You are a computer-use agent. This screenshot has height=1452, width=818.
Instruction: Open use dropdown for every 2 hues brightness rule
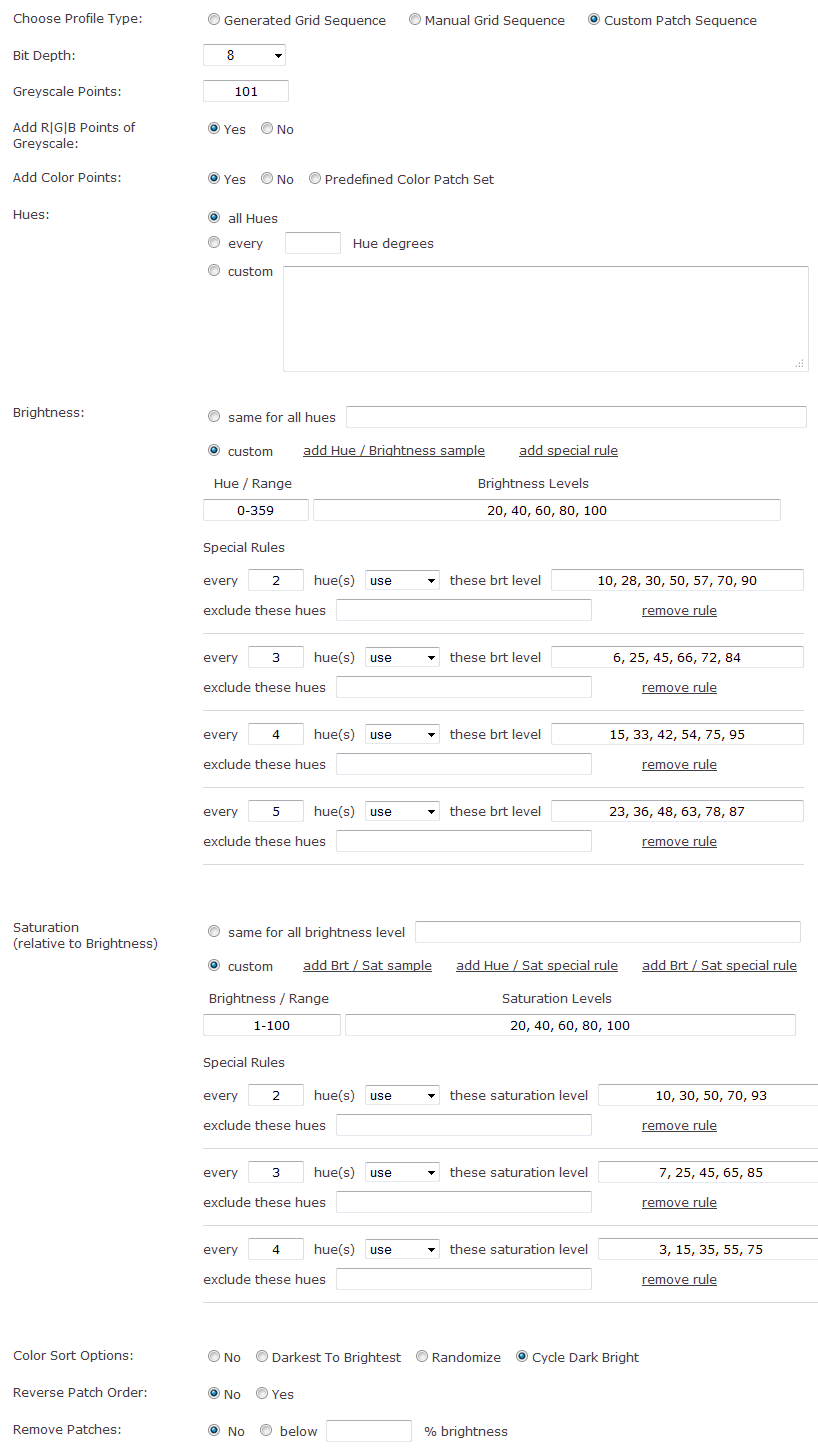[x=402, y=581]
